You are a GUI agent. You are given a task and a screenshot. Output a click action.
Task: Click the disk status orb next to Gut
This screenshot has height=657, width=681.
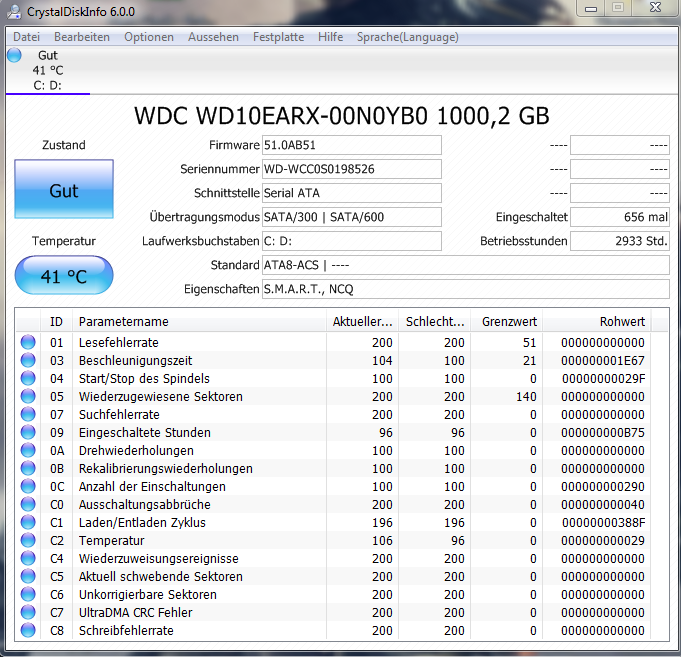(x=14, y=55)
